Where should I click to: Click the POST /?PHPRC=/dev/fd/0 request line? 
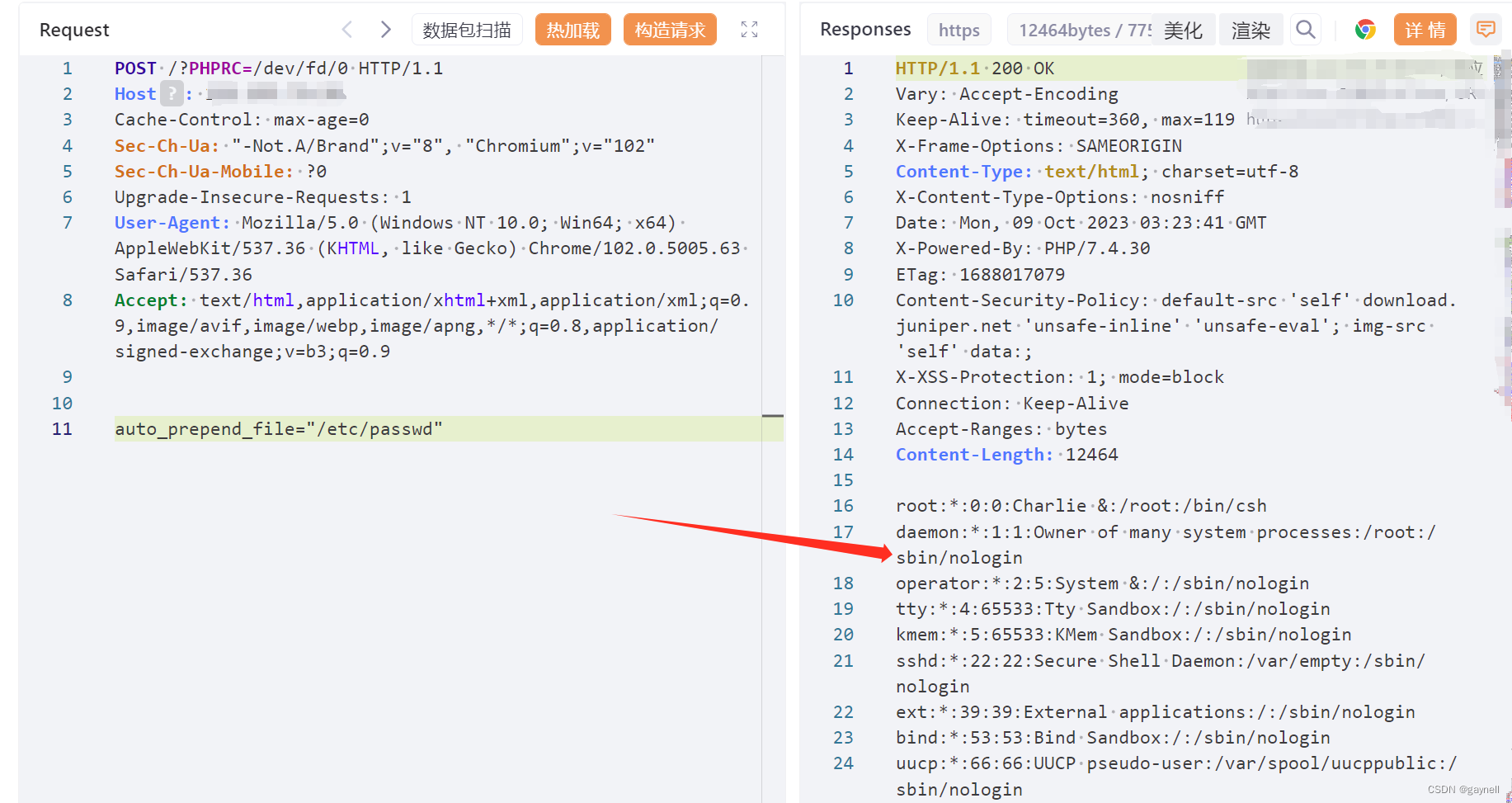pos(279,68)
